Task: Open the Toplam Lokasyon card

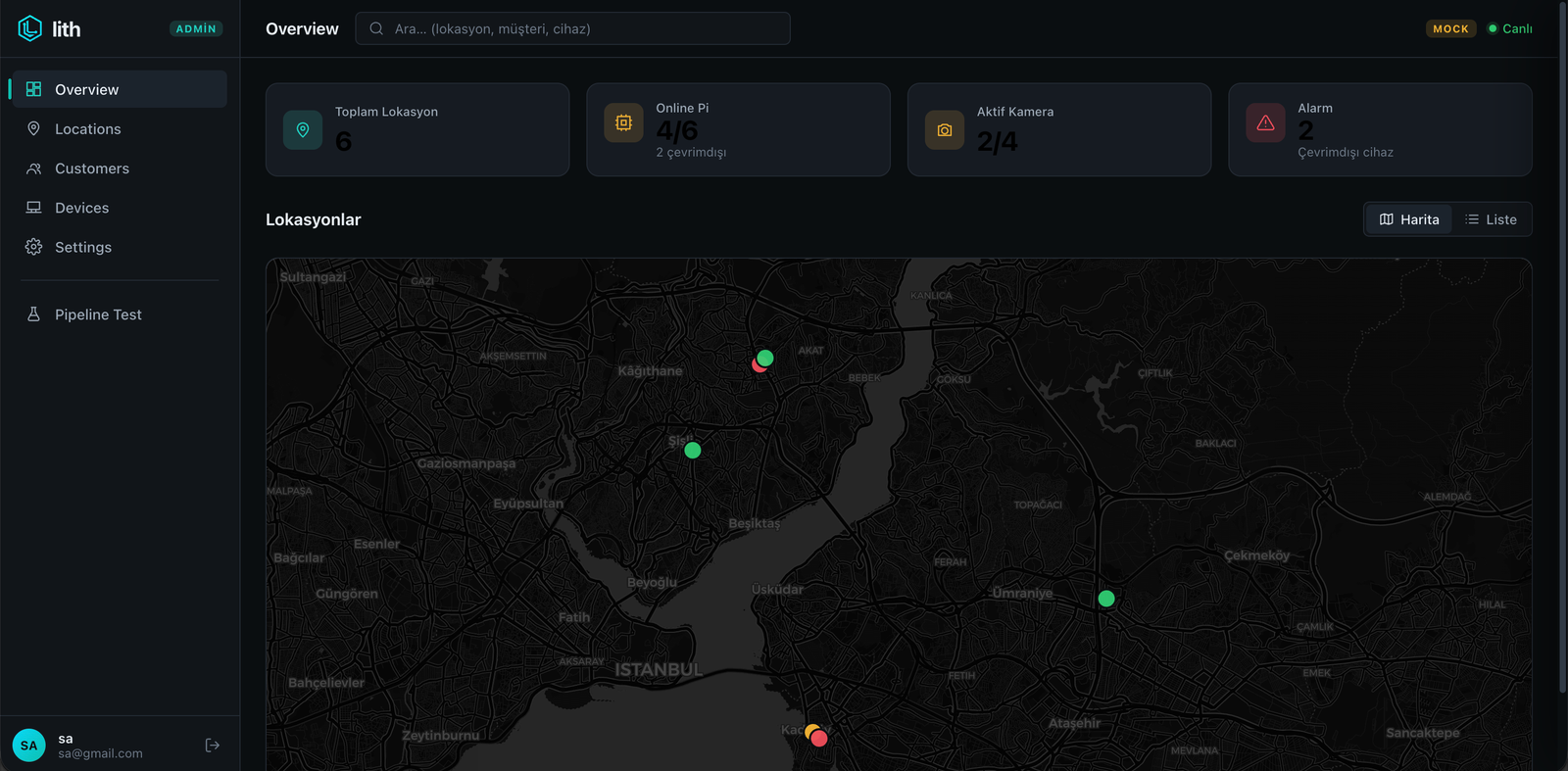Action: (x=417, y=129)
